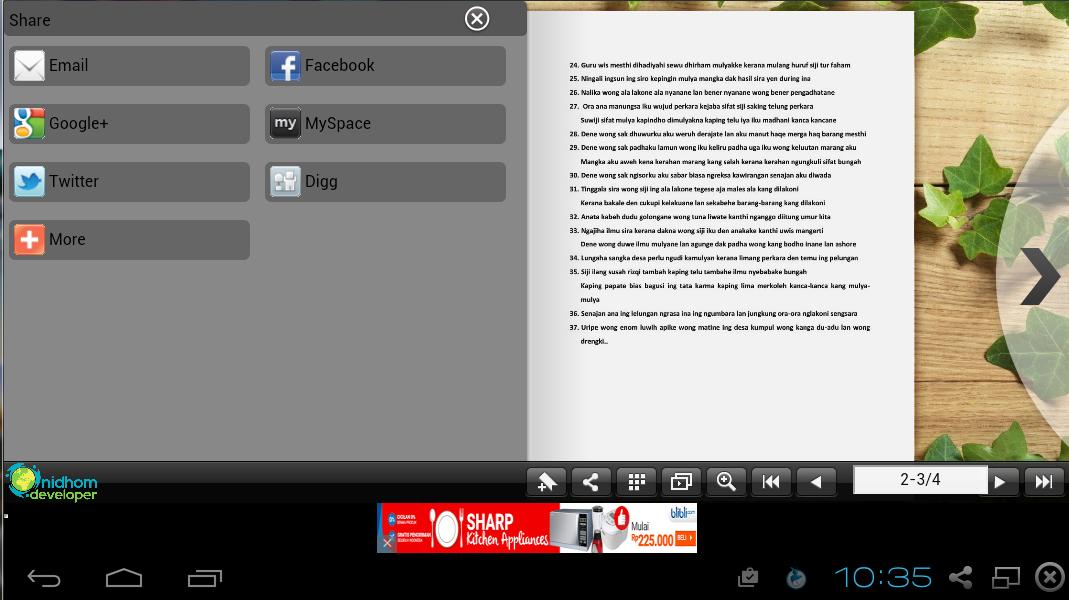Expand More sharing options
The width and height of the screenshot is (1069, 600).
click(130, 239)
